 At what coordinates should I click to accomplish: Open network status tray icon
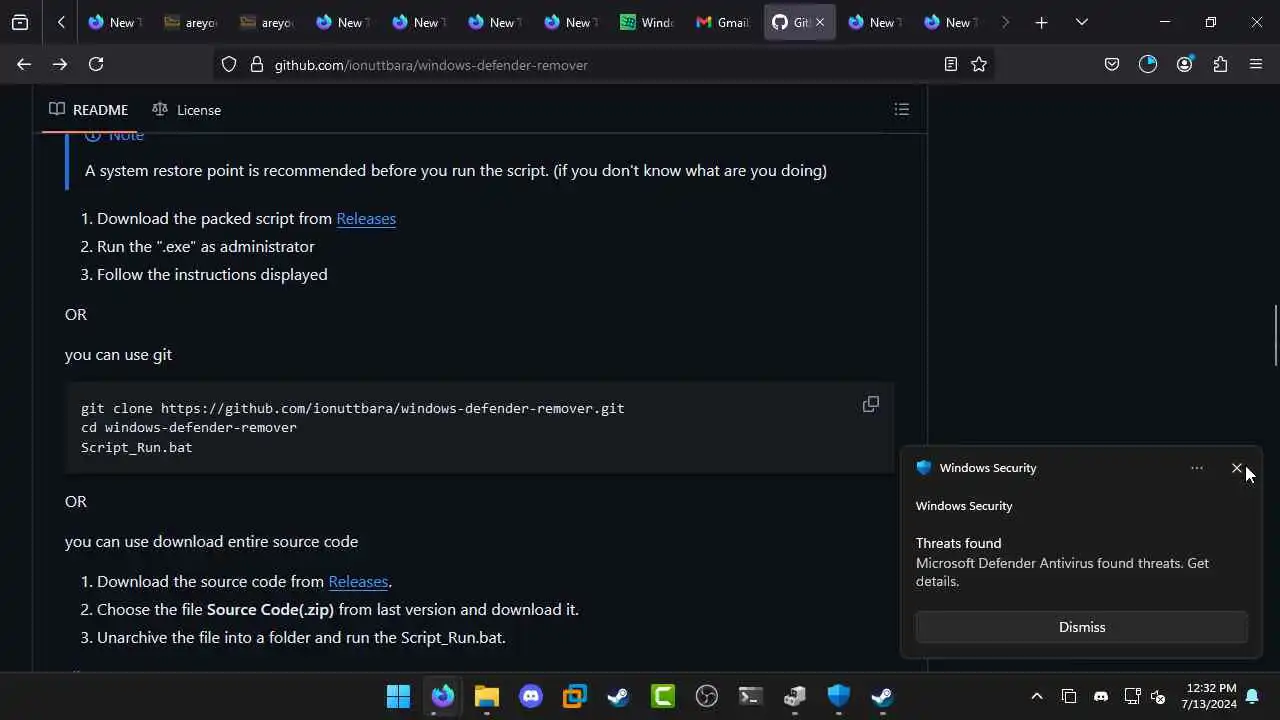(1133, 696)
